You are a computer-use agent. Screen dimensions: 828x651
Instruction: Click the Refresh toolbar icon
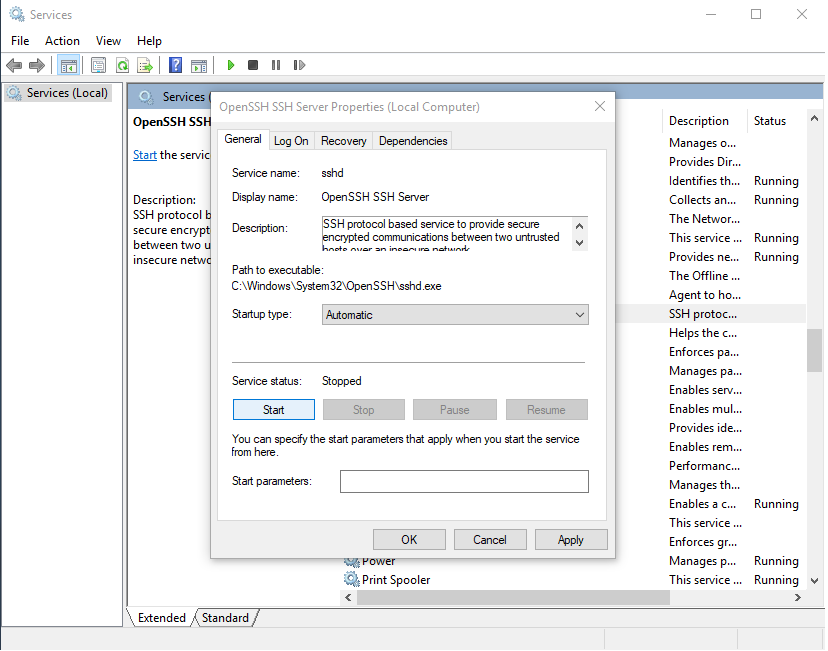(123, 65)
